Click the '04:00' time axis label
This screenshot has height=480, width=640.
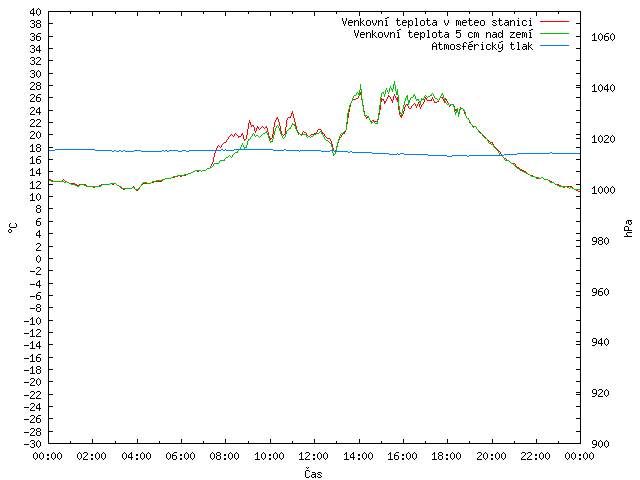(136, 456)
